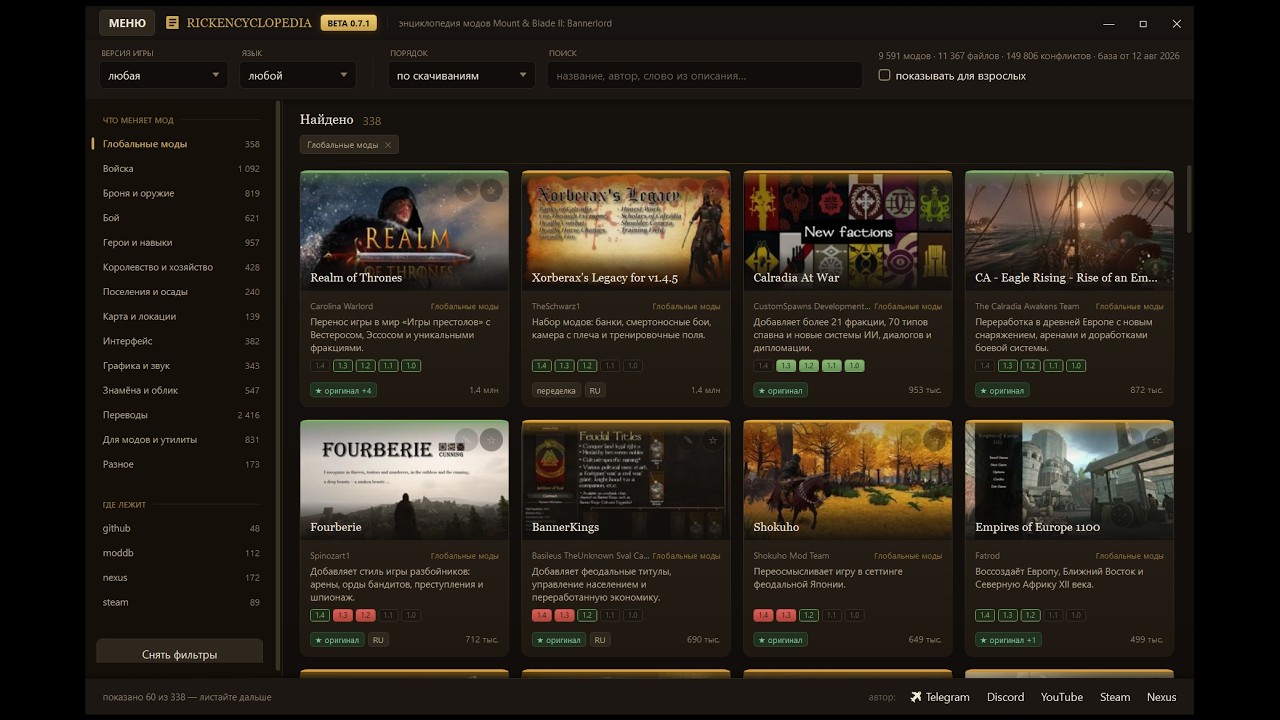Viewport: 1280px width, 720px height.
Task: Click the 'Carolina Warlord' author name
Action: click(341, 307)
